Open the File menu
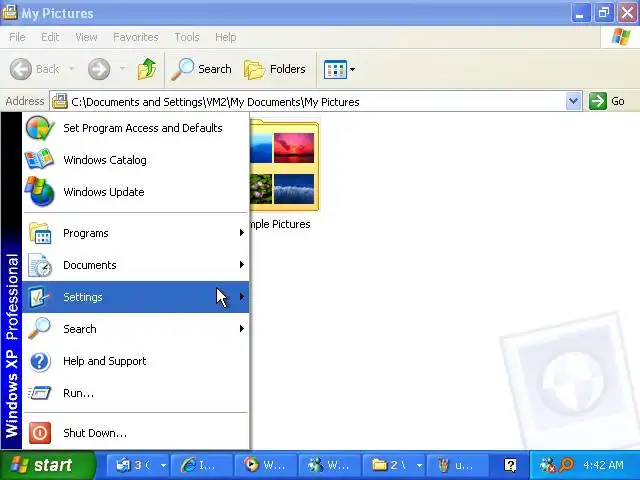640x480 pixels. (17, 37)
